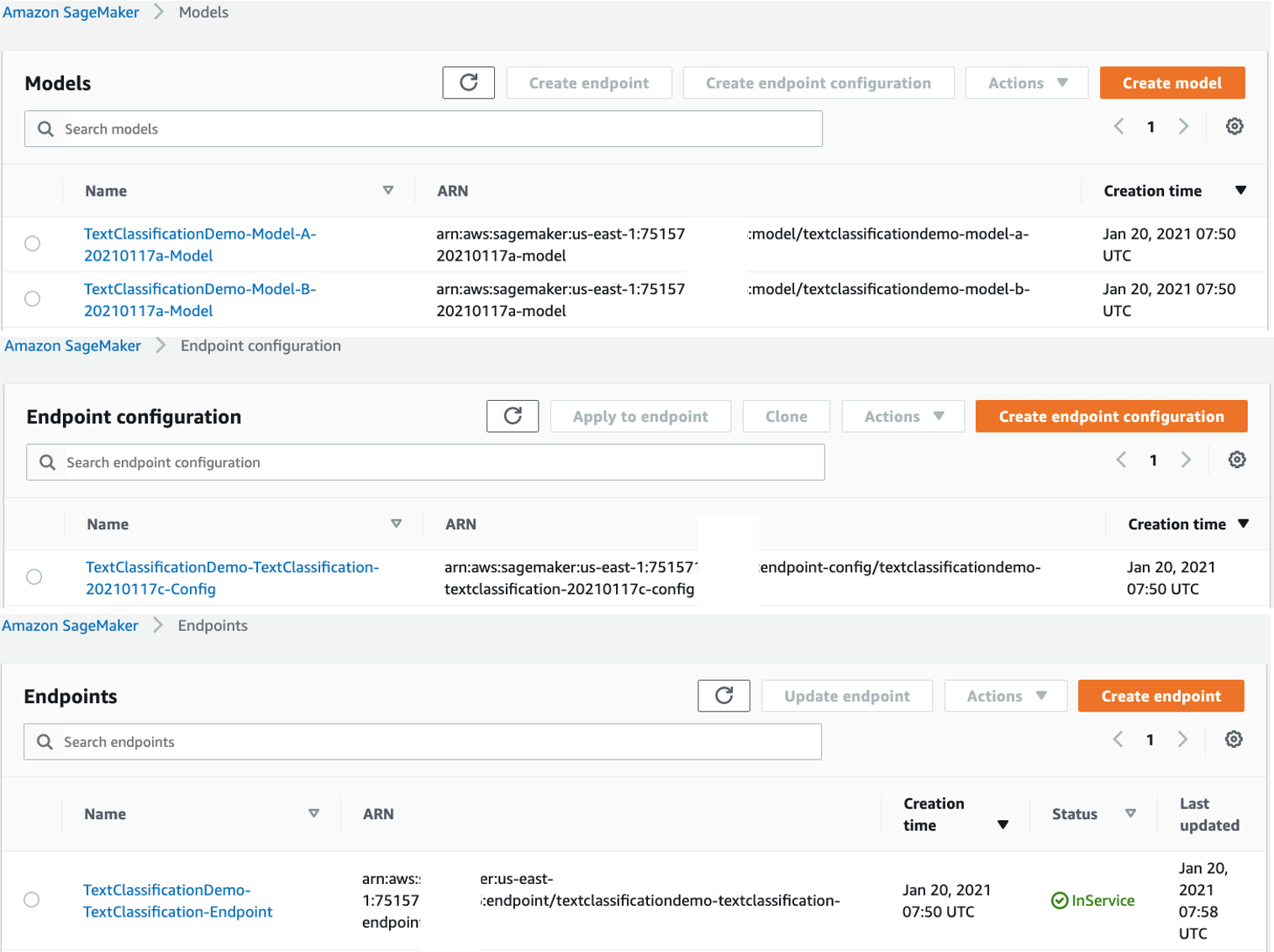The image size is (1274, 952).
Task: Open Endpoints table settings gear
Action: [1234, 739]
